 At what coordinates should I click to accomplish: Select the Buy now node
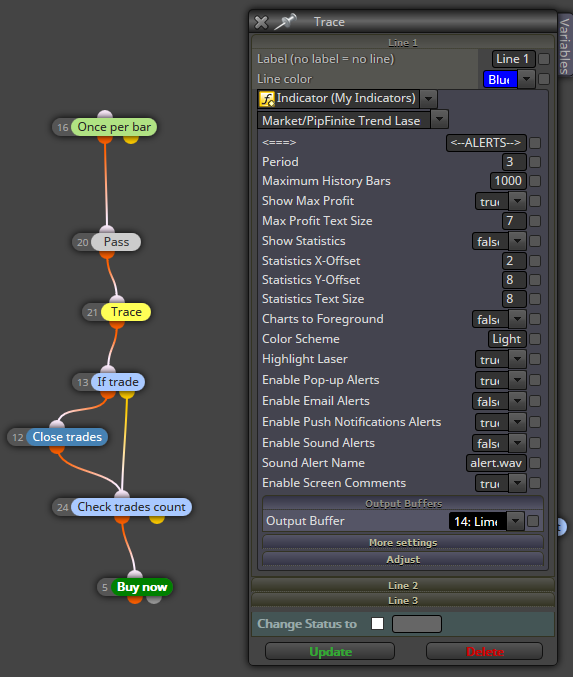coord(142,587)
